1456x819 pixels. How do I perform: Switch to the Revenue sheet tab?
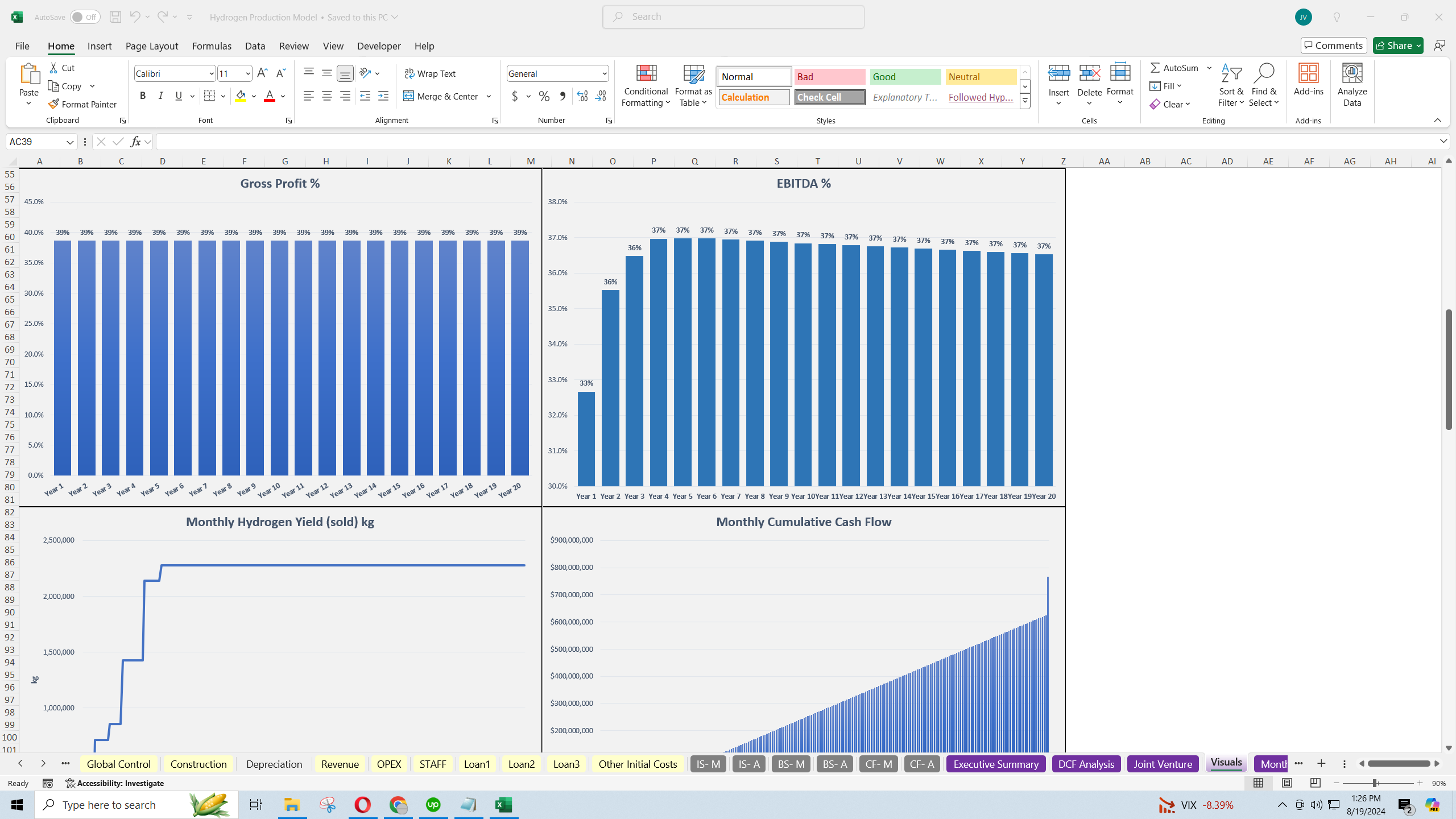pos(340,764)
